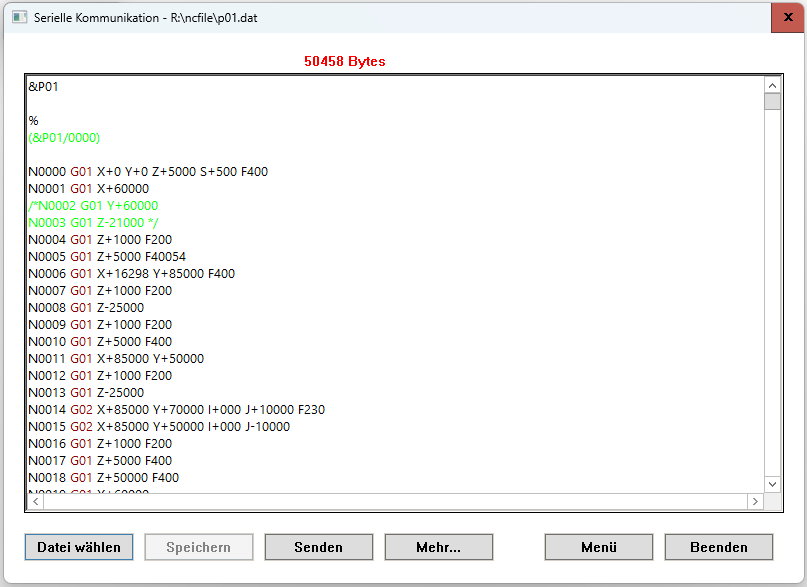Open the "Menü" button
The height and width of the screenshot is (587, 807).
point(598,547)
